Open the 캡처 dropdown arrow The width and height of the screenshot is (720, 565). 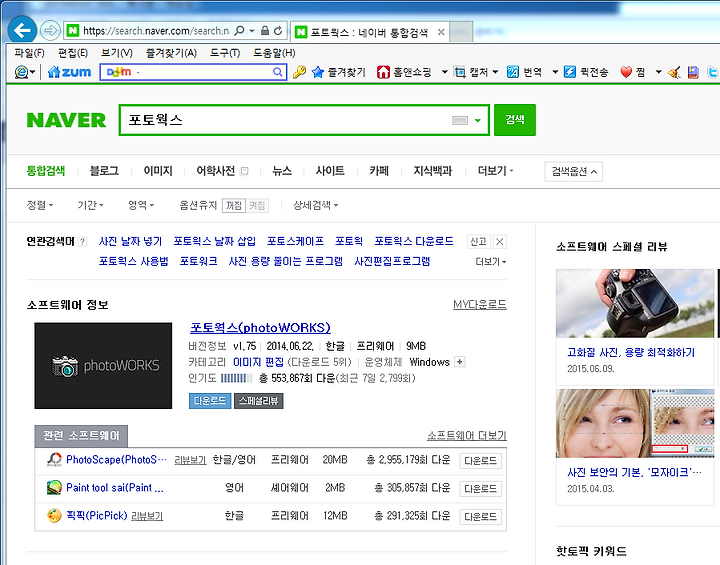coord(495,72)
